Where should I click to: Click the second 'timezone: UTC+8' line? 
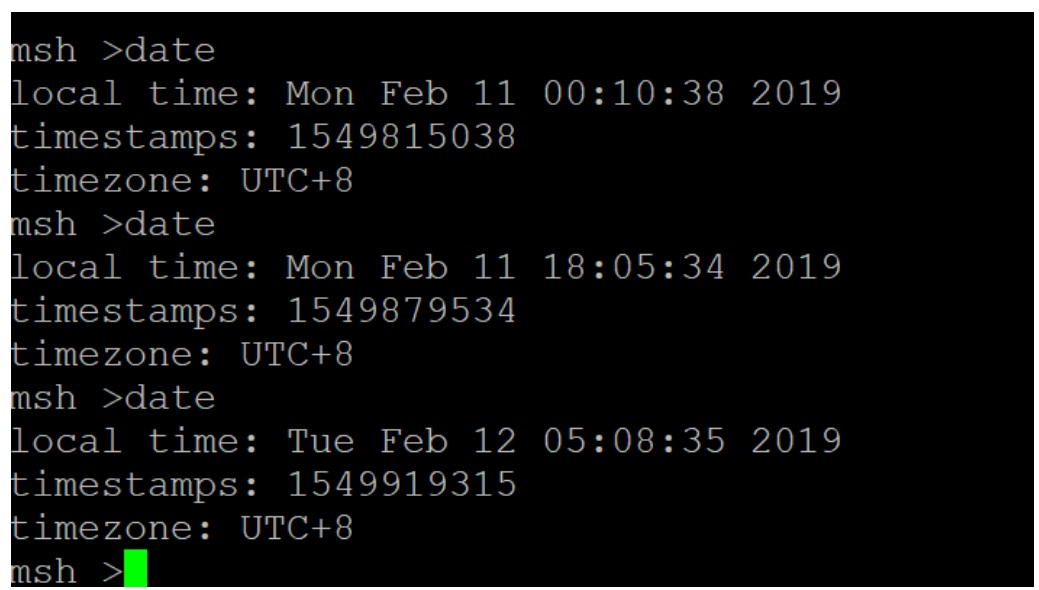(182, 355)
